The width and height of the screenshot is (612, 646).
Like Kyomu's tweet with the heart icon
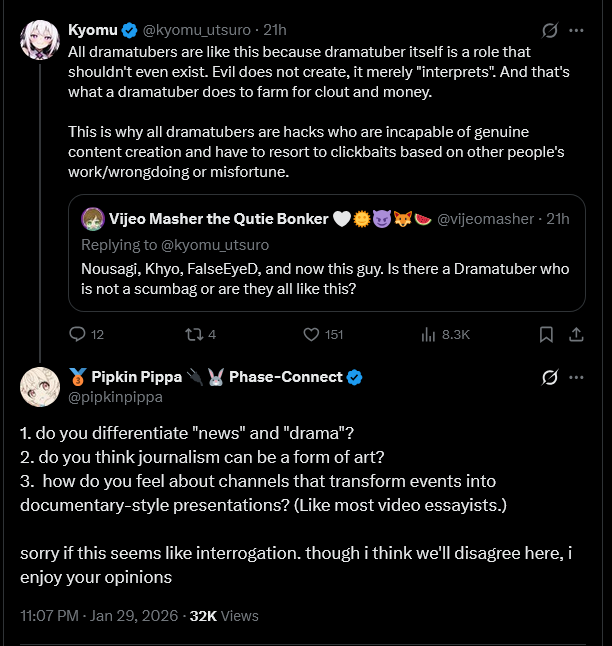point(311,334)
